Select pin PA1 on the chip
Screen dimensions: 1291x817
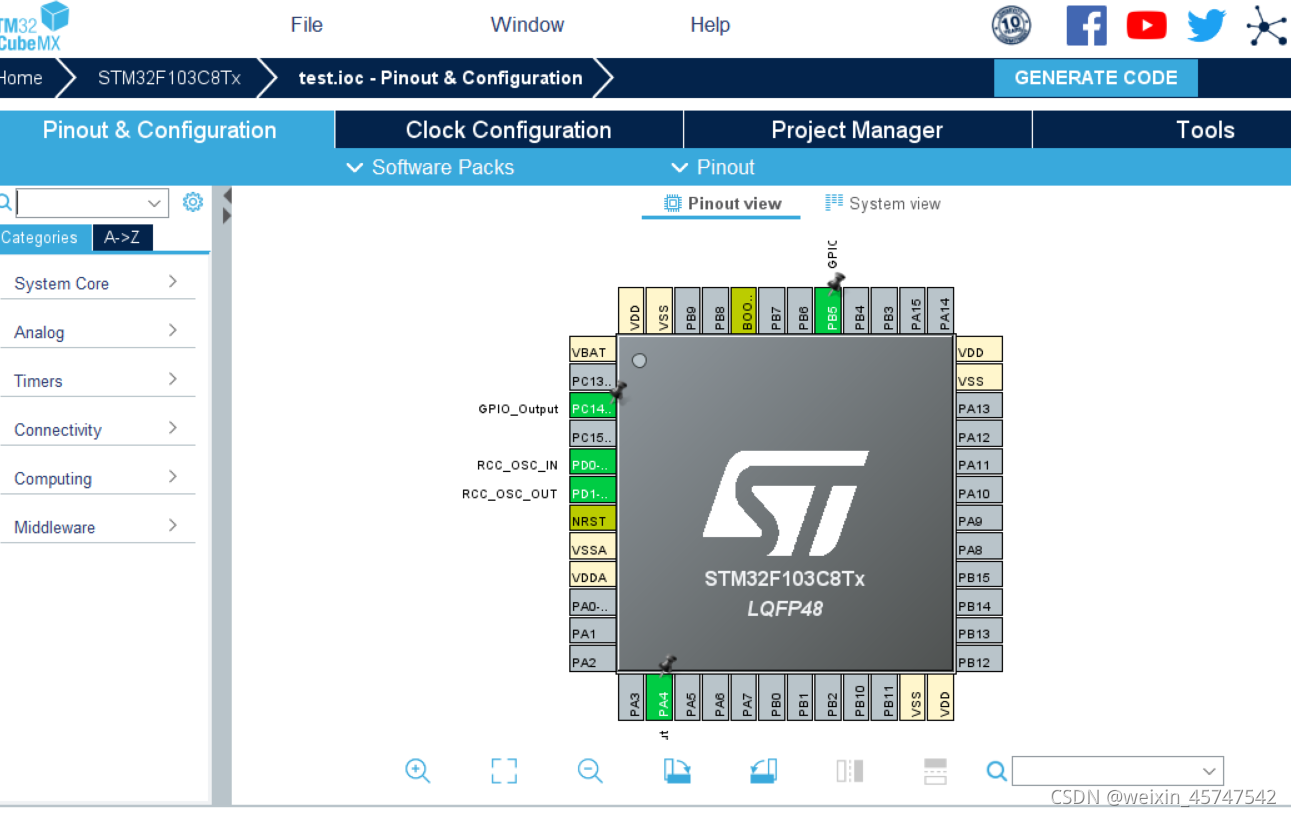pos(592,633)
